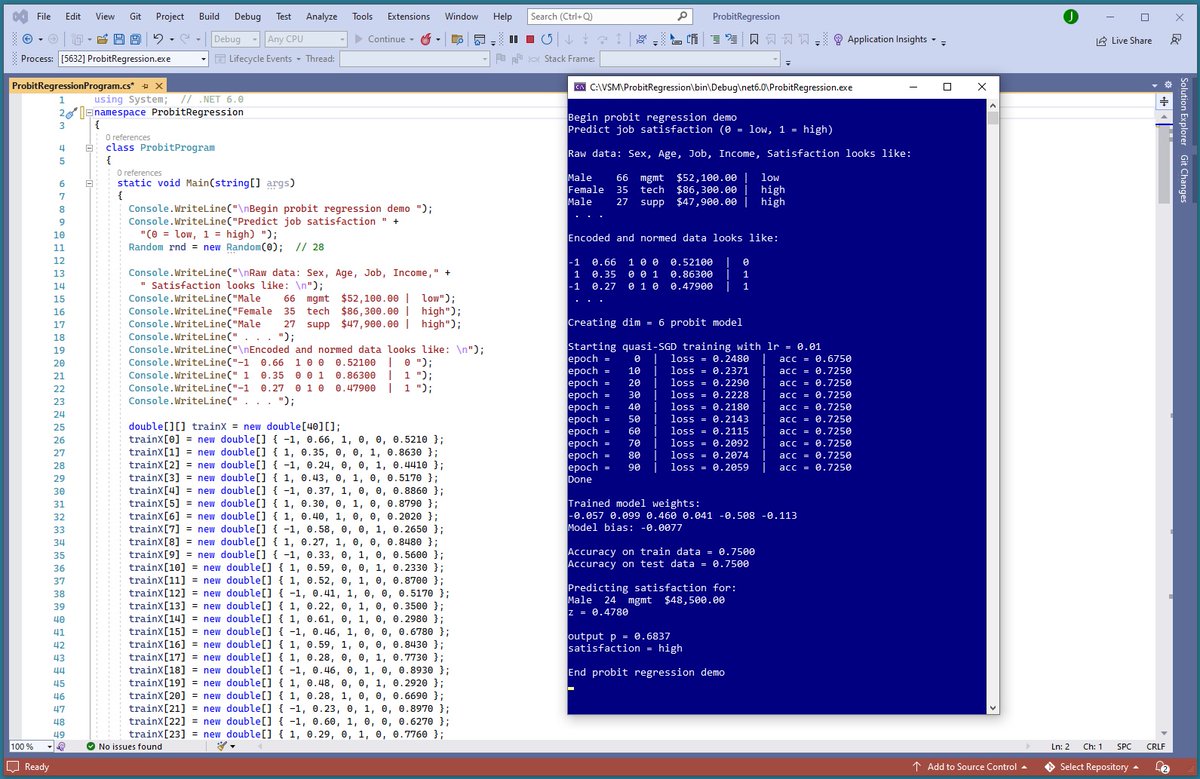Click the find-in-files folder icon
1200x779 pixels.
[457, 39]
